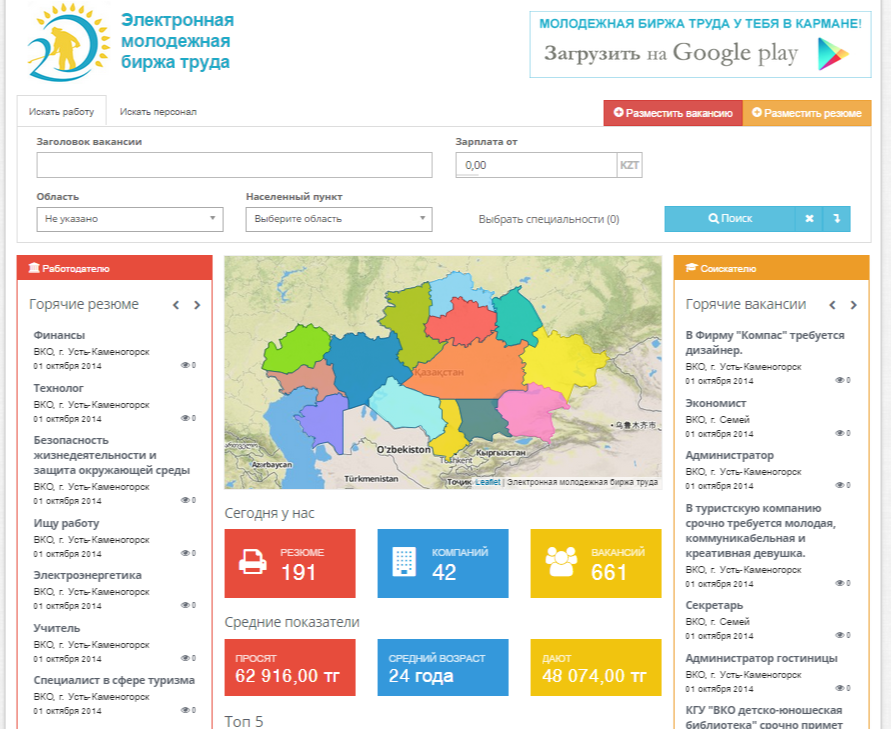Open the Населенный пункт dropdown
891x729 pixels.
[x=338, y=218]
